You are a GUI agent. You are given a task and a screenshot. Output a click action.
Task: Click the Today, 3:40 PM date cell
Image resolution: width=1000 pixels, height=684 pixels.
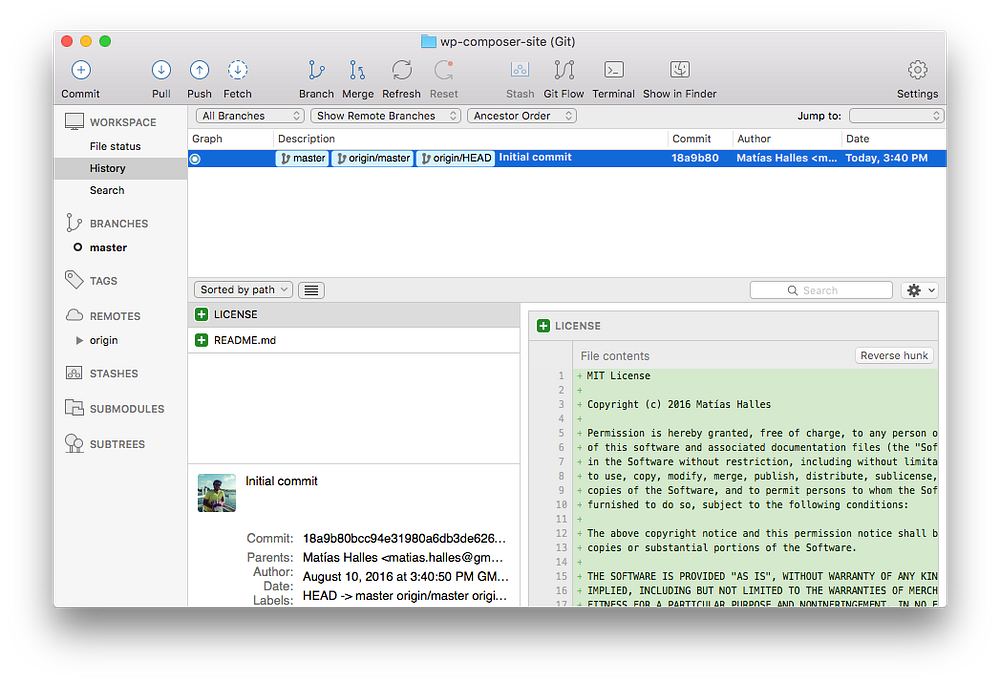click(886, 158)
